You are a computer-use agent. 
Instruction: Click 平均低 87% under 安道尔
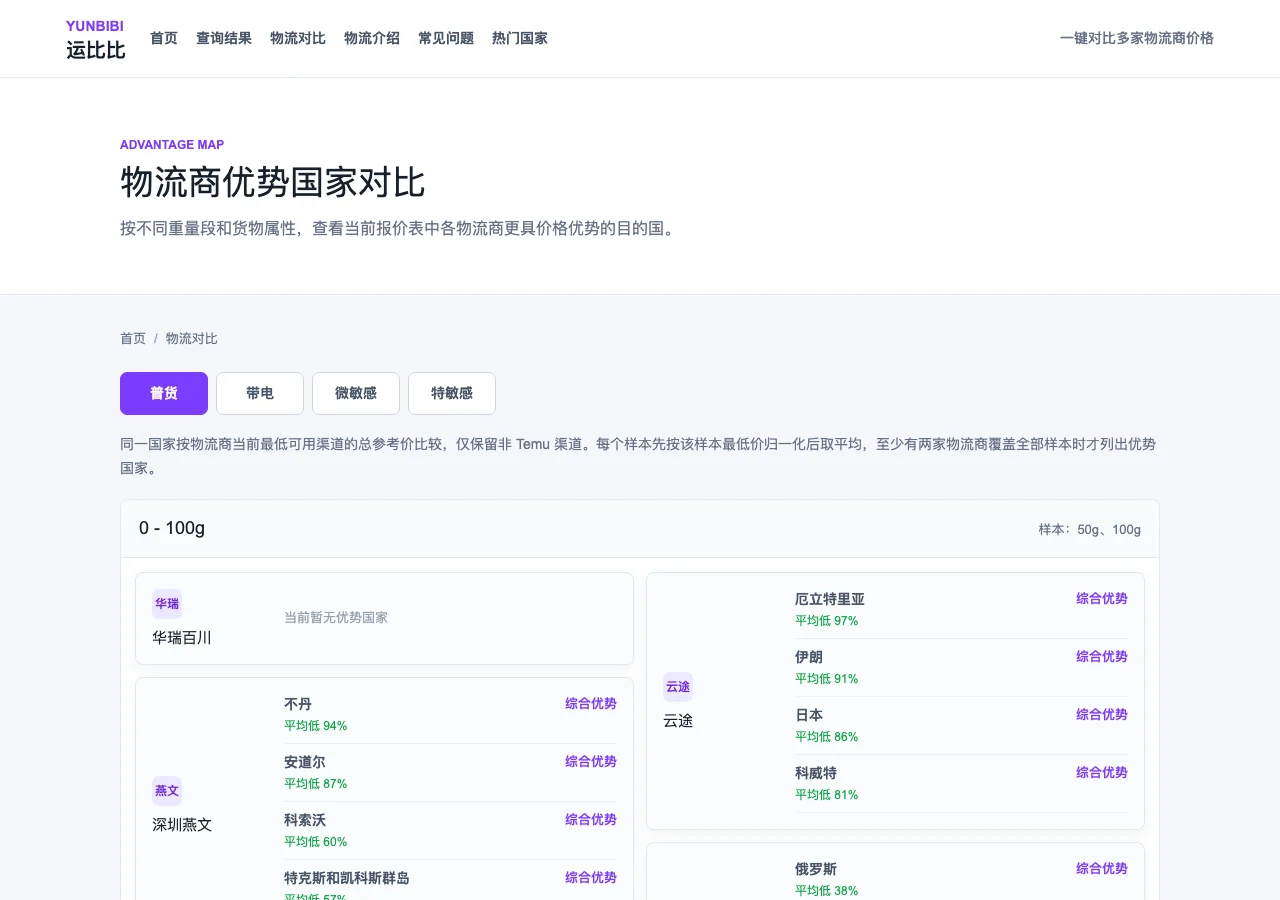tap(316, 784)
